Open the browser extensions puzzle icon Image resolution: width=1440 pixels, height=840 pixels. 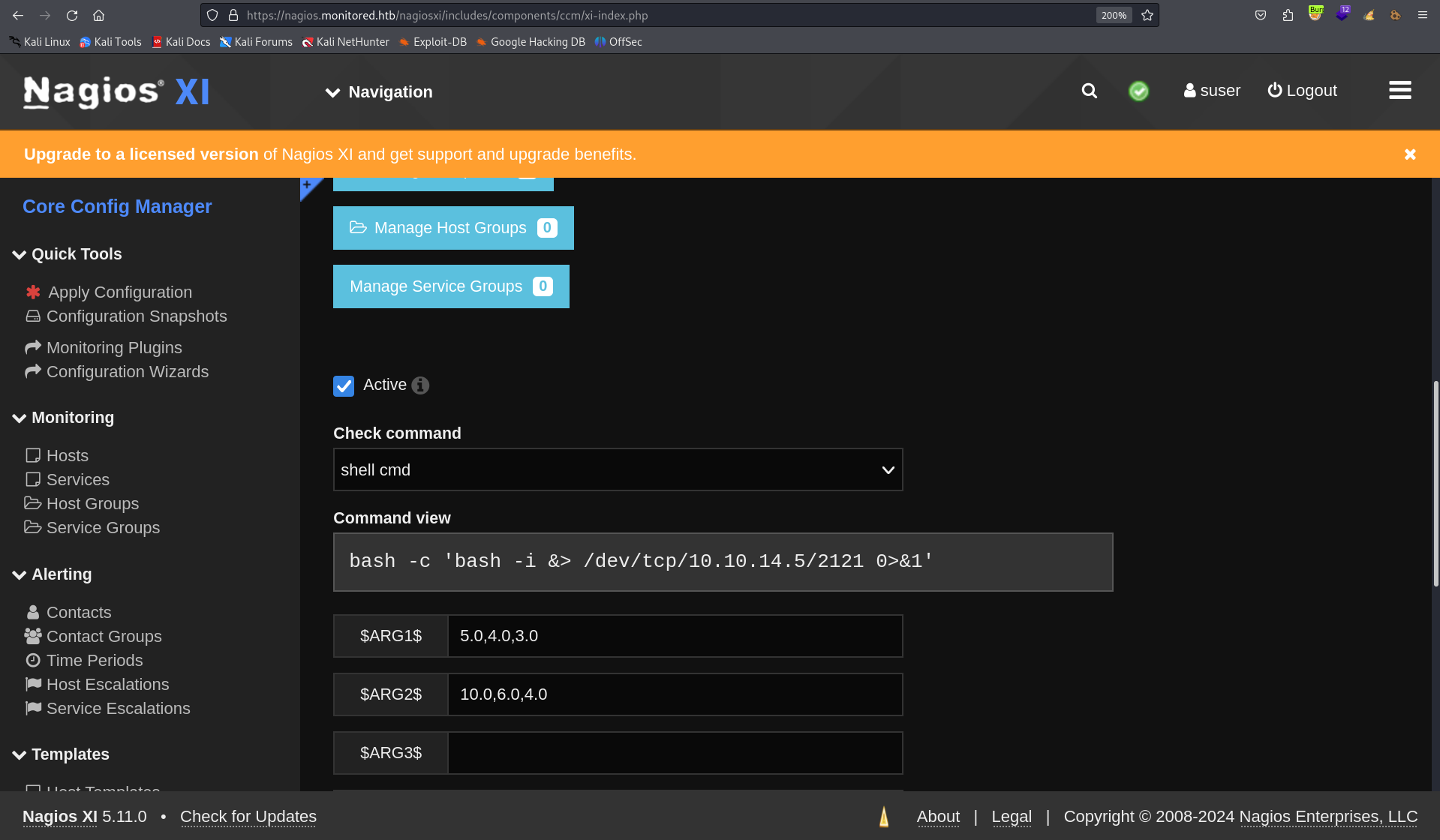click(x=1288, y=15)
